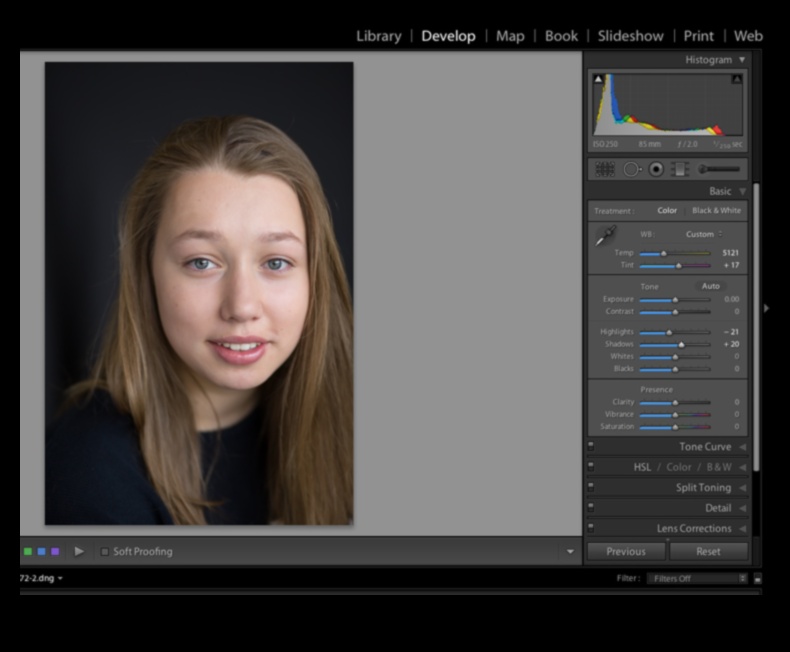Click the Previous button
The height and width of the screenshot is (652, 790).
point(626,551)
